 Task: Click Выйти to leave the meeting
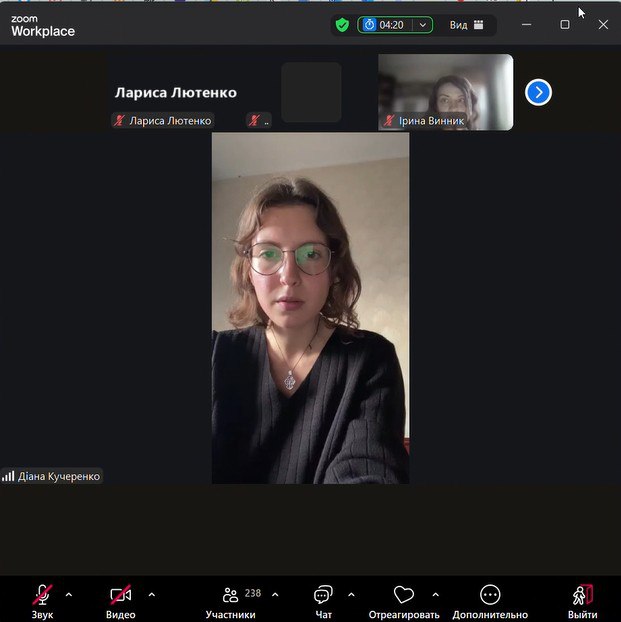coord(582,595)
